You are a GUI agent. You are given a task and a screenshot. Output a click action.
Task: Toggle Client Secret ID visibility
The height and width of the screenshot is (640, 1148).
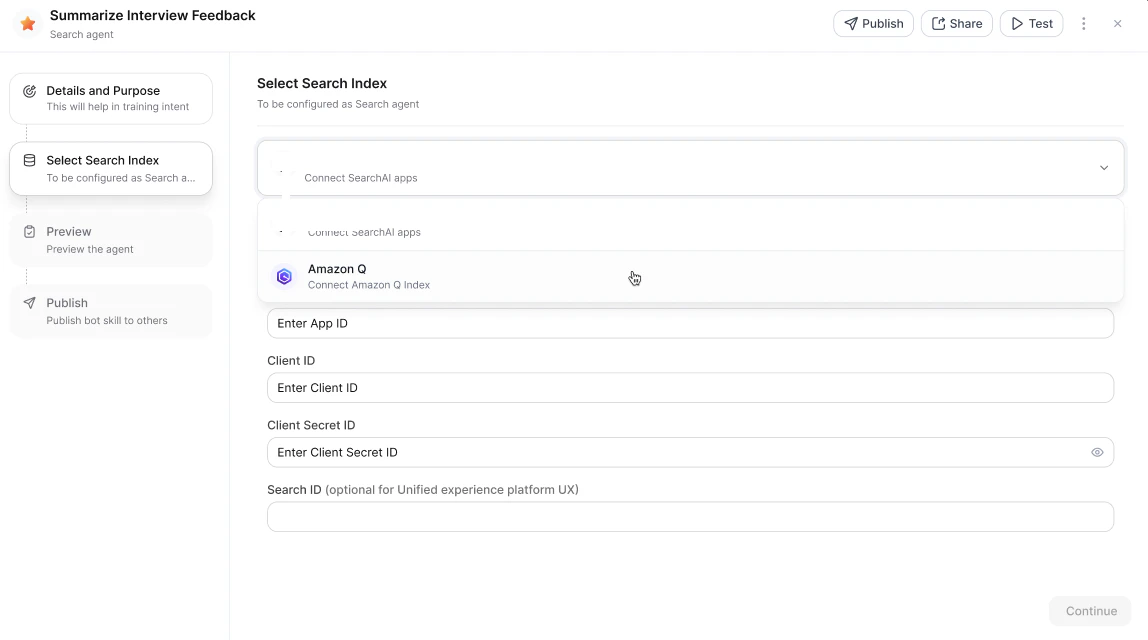(x=1097, y=452)
